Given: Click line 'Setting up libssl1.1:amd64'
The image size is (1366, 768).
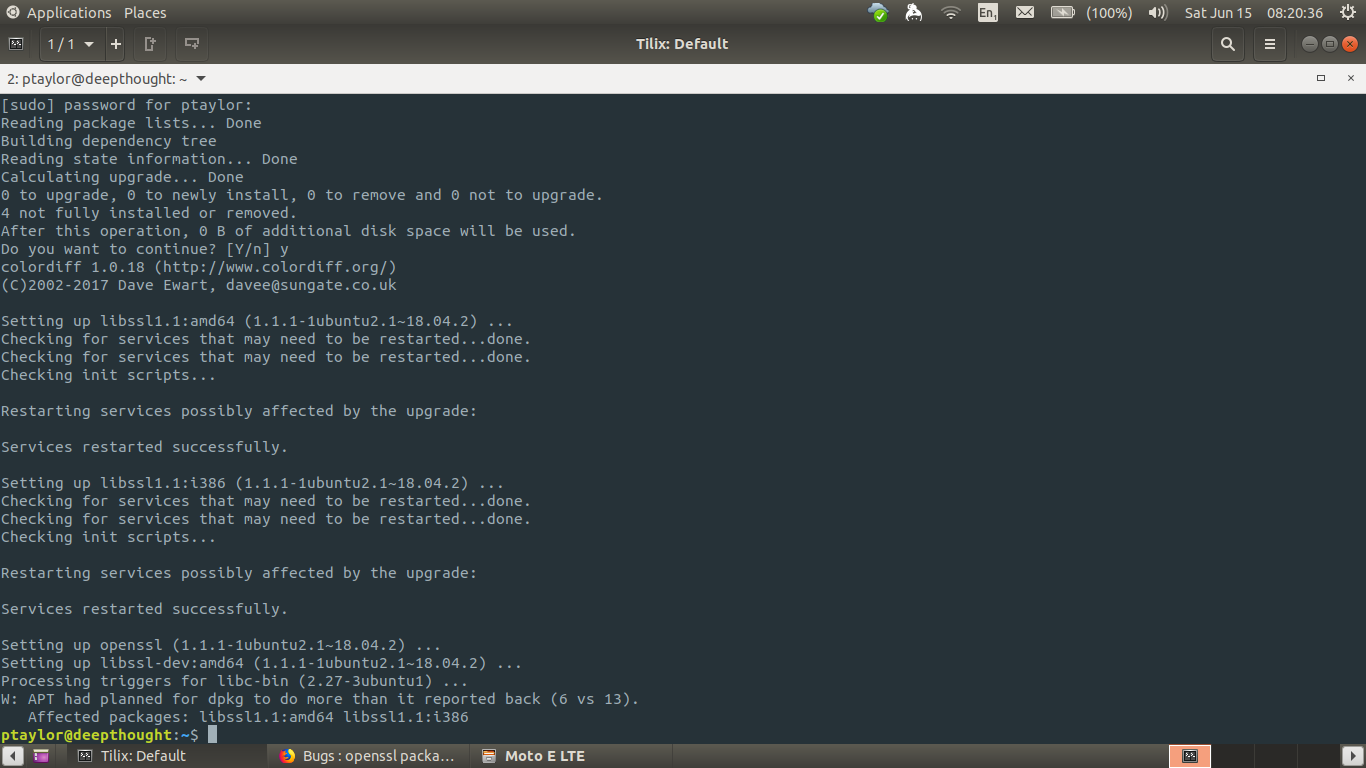Looking at the screenshot, I should pos(257,321).
